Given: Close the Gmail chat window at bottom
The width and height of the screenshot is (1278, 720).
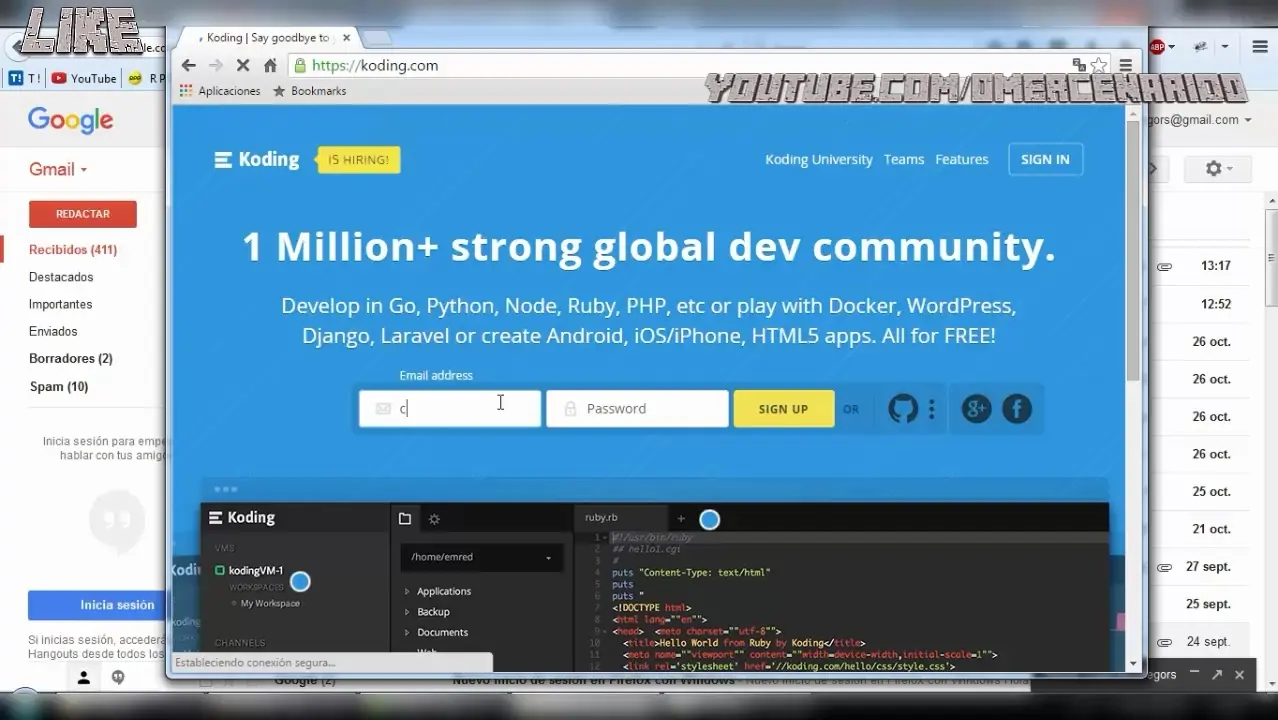Looking at the screenshot, I should [1239, 675].
